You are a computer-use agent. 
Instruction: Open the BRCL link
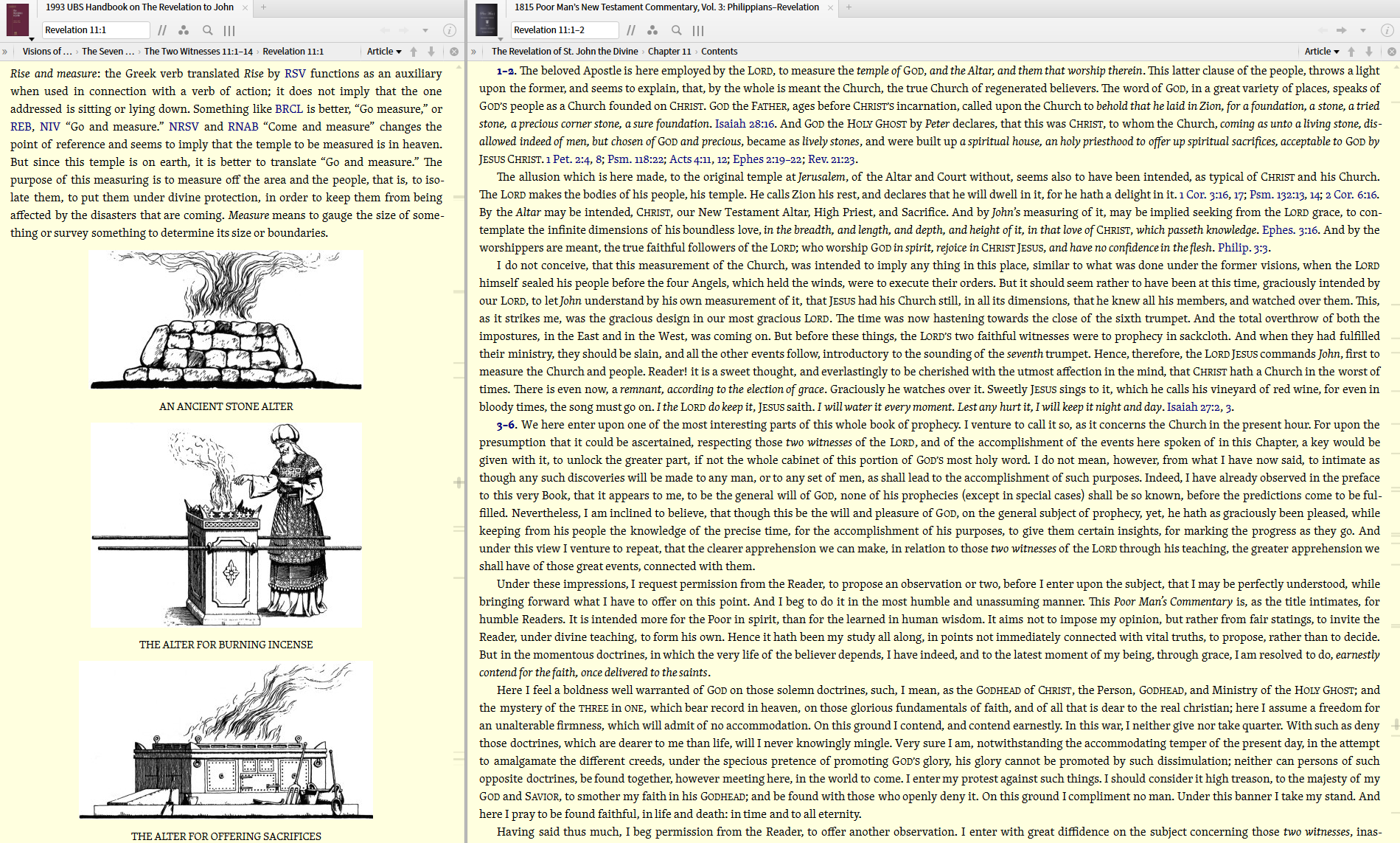tap(289, 109)
